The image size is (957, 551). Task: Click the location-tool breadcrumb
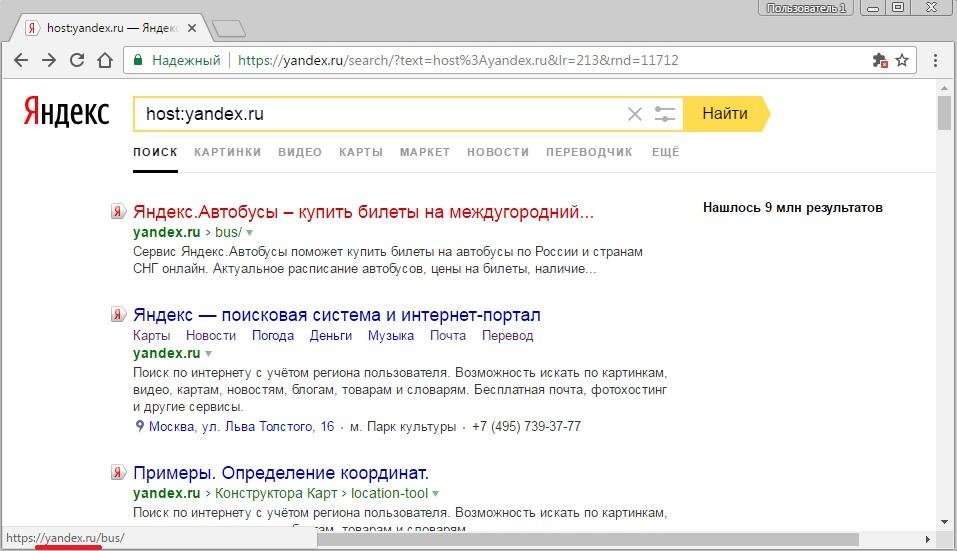pyautogui.click(x=389, y=493)
